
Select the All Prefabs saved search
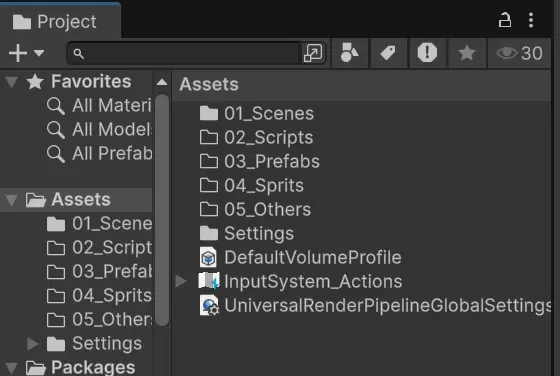(99, 154)
